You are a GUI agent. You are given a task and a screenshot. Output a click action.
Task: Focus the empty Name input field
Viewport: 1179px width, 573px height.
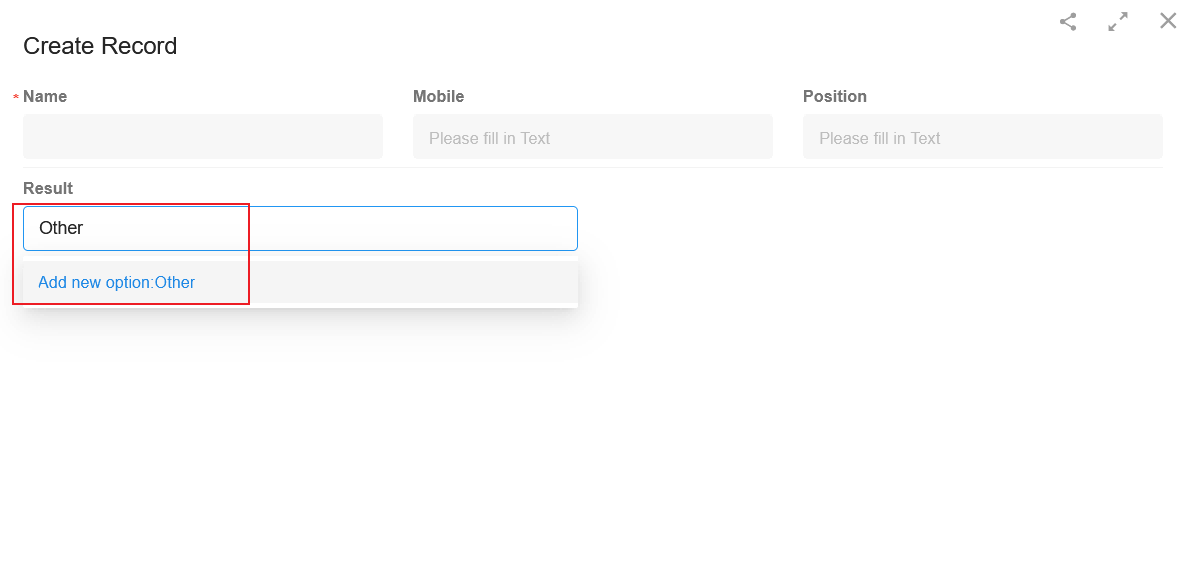click(203, 136)
